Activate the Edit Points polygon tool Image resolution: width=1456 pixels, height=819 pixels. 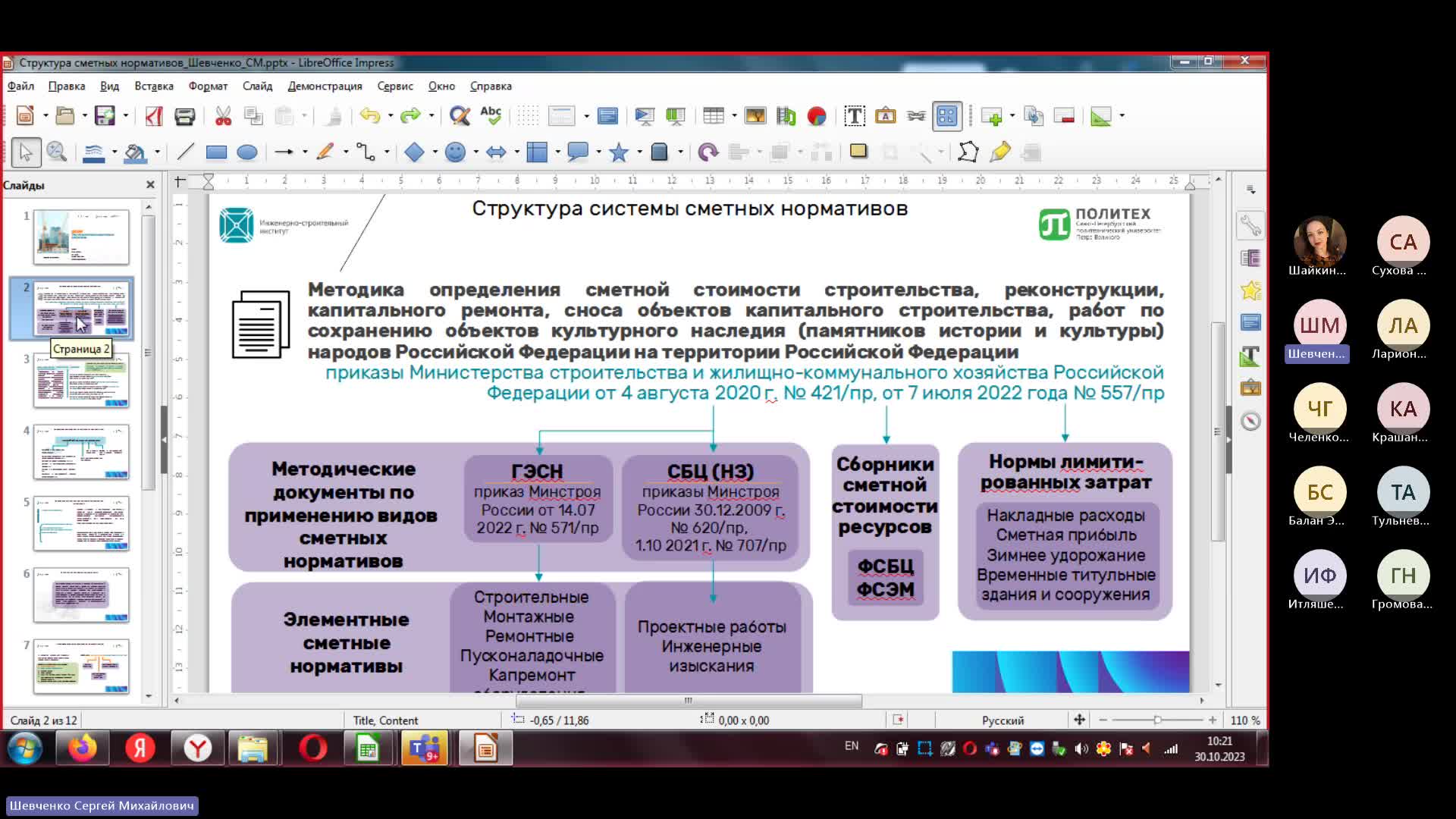coord(968,152)
